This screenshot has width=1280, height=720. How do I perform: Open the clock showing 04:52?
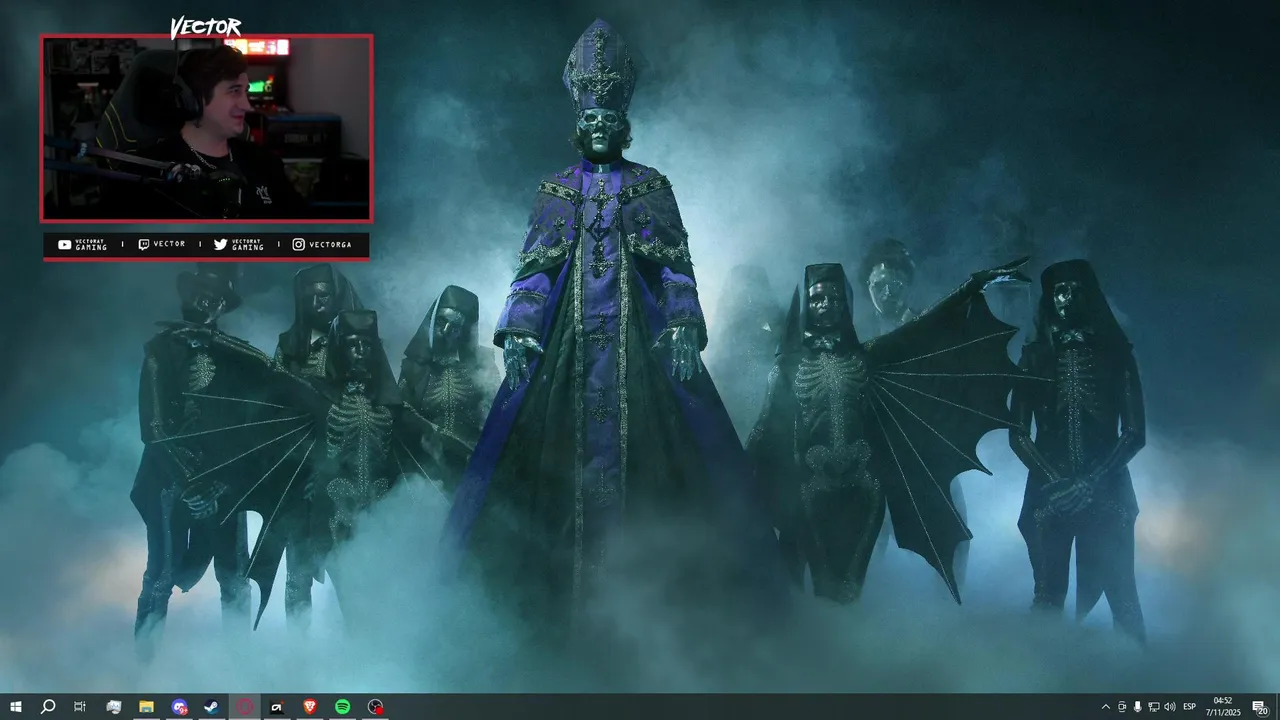(x=1223, y=707)
